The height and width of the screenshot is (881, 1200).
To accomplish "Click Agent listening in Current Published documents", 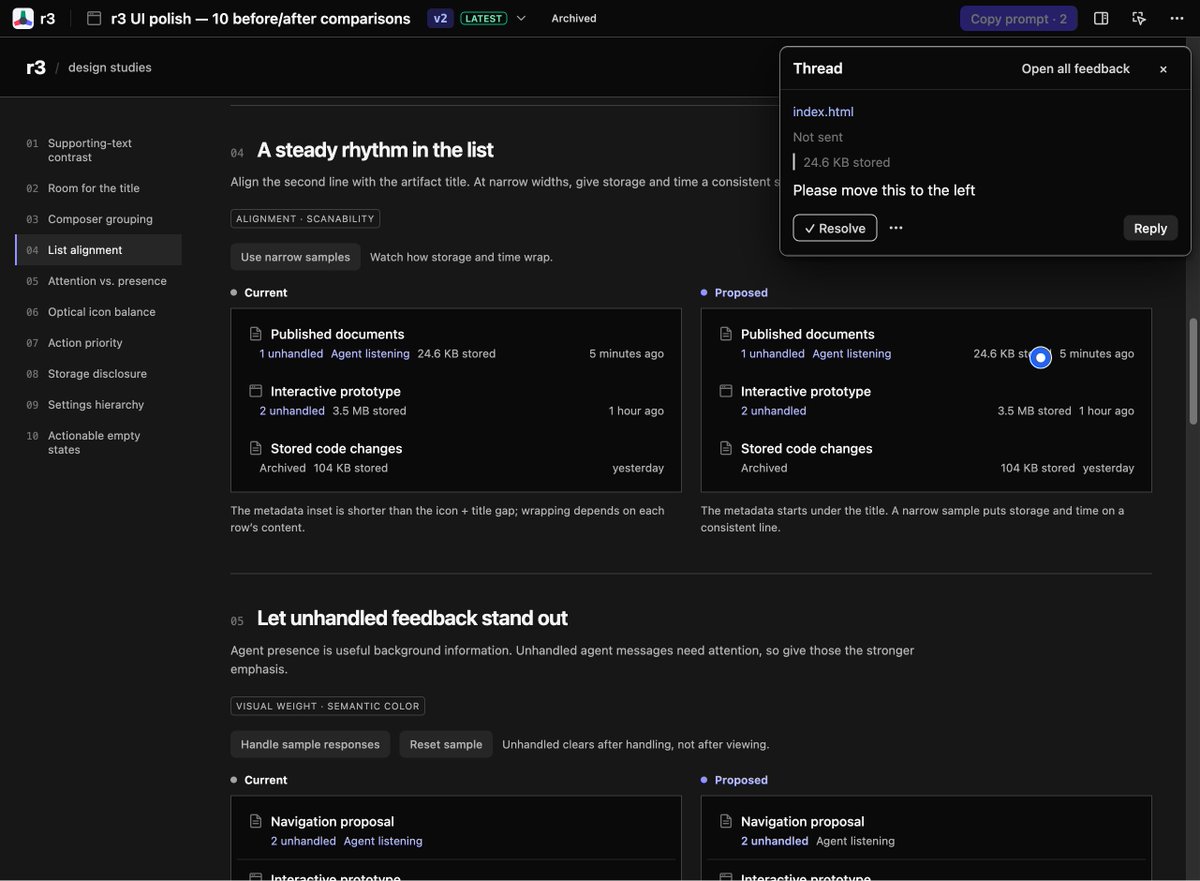I will [370, 354].
